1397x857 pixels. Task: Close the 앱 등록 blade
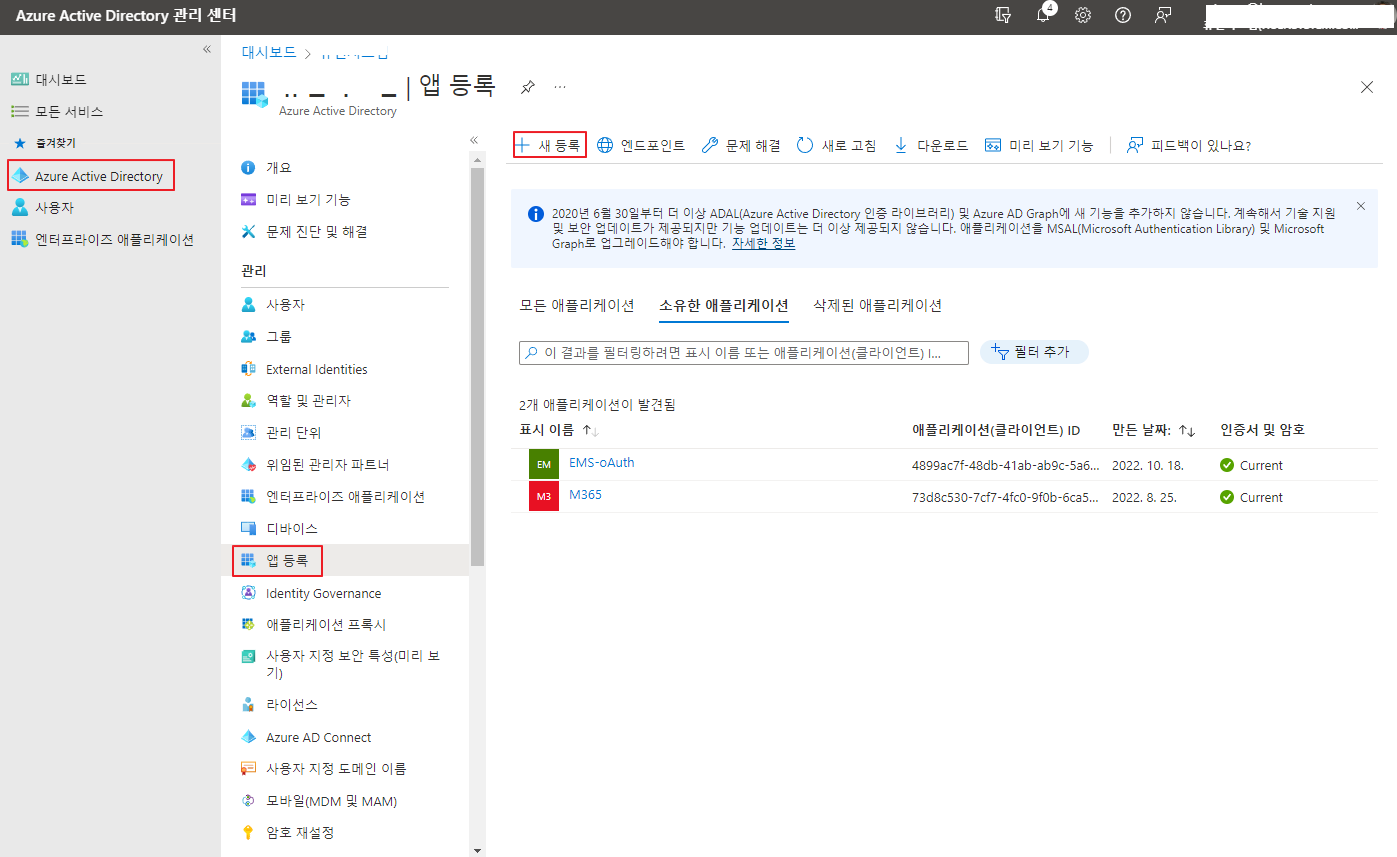(1367, 87)
